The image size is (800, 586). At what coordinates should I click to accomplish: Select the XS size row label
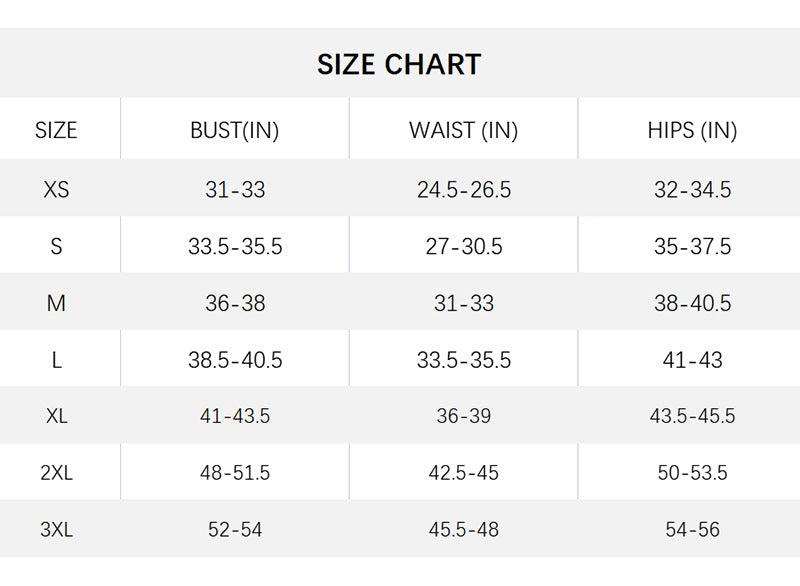pyautogui.click(x=56, y=189)
